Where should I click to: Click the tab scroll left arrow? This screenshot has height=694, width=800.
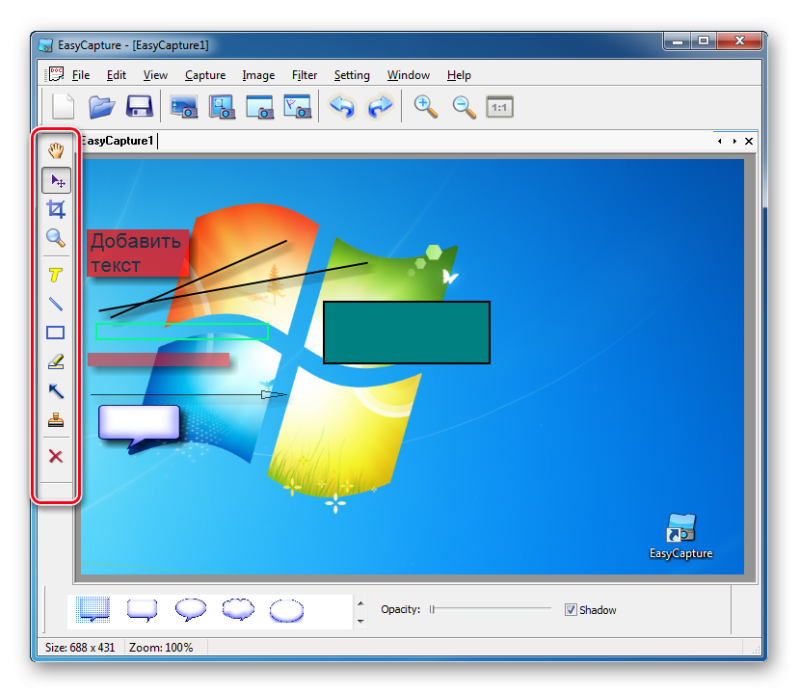[719, 141]
